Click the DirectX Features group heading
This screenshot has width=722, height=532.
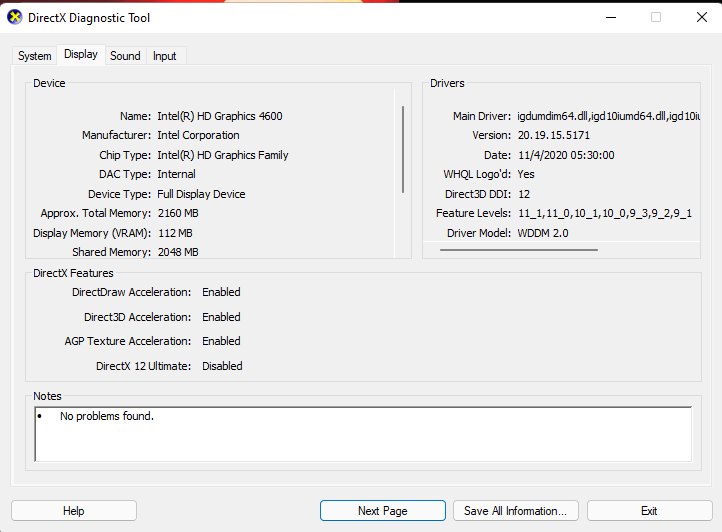(x=73, y=273)
